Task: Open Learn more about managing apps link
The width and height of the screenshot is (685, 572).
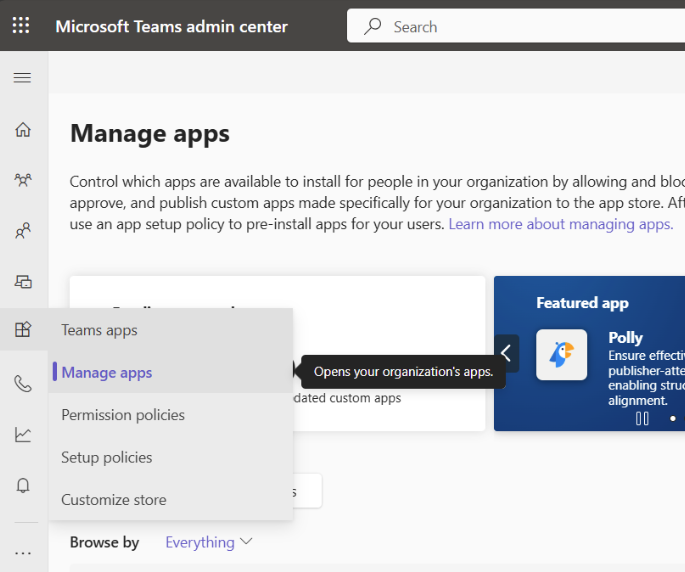Action: point(561,224)
